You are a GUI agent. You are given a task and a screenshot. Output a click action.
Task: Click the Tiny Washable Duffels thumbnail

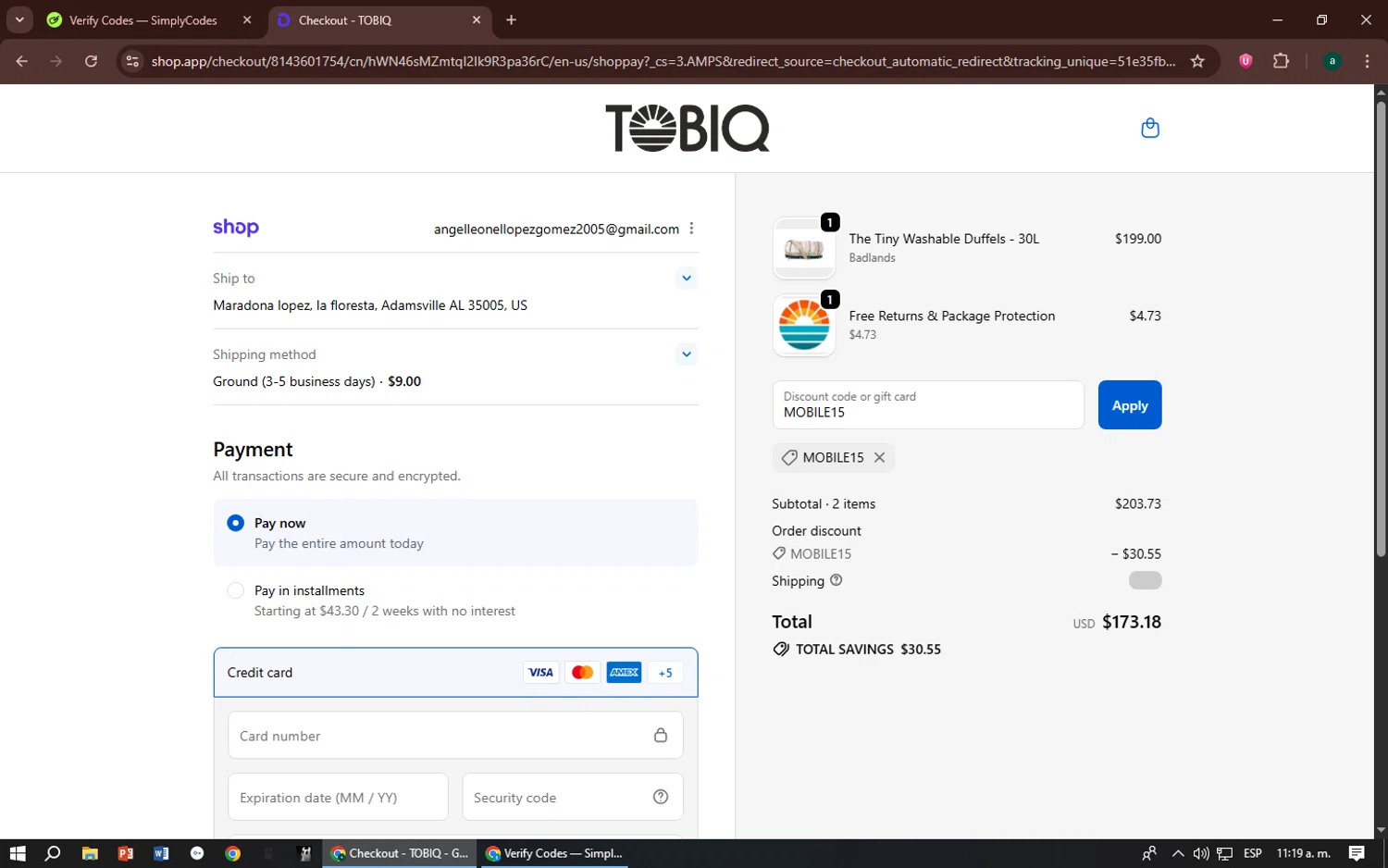point(804,248)
